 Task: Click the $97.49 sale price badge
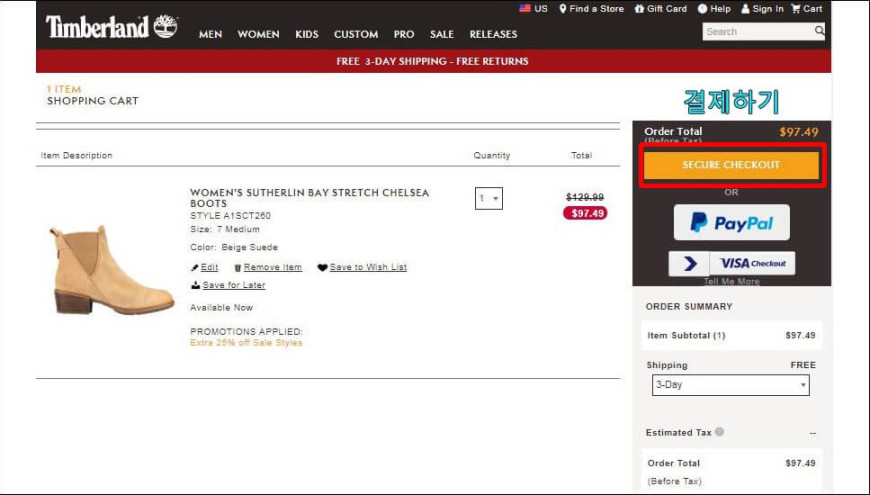coord(585,214)
